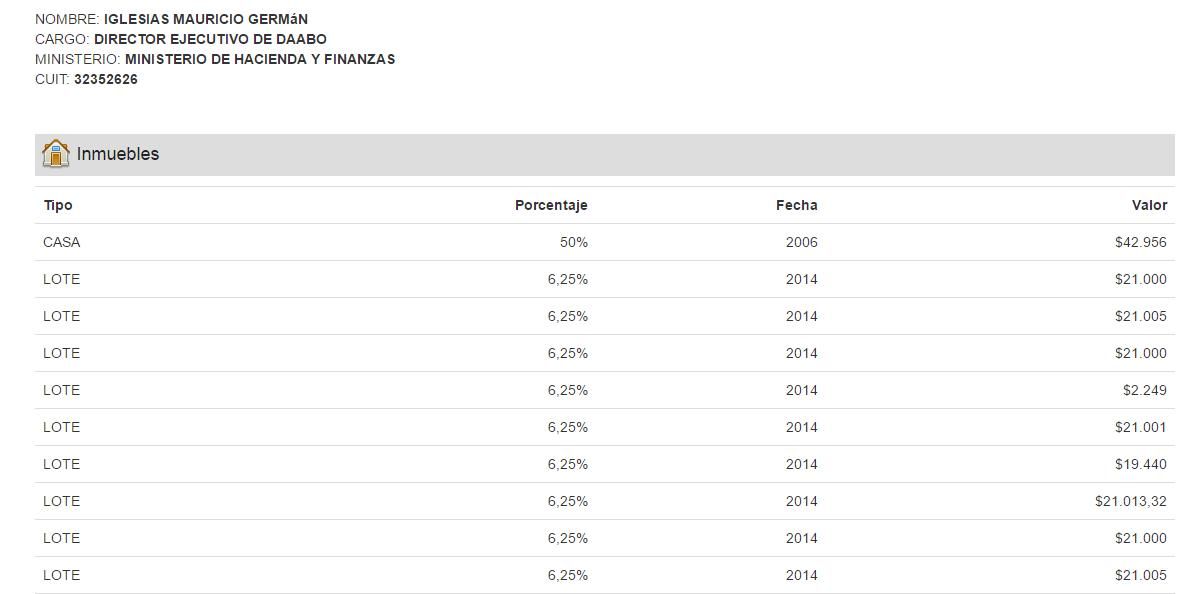Screen dimensions: 1194x594
Task: Select the $42.956 value cell
Action: tap(1140, 242)
